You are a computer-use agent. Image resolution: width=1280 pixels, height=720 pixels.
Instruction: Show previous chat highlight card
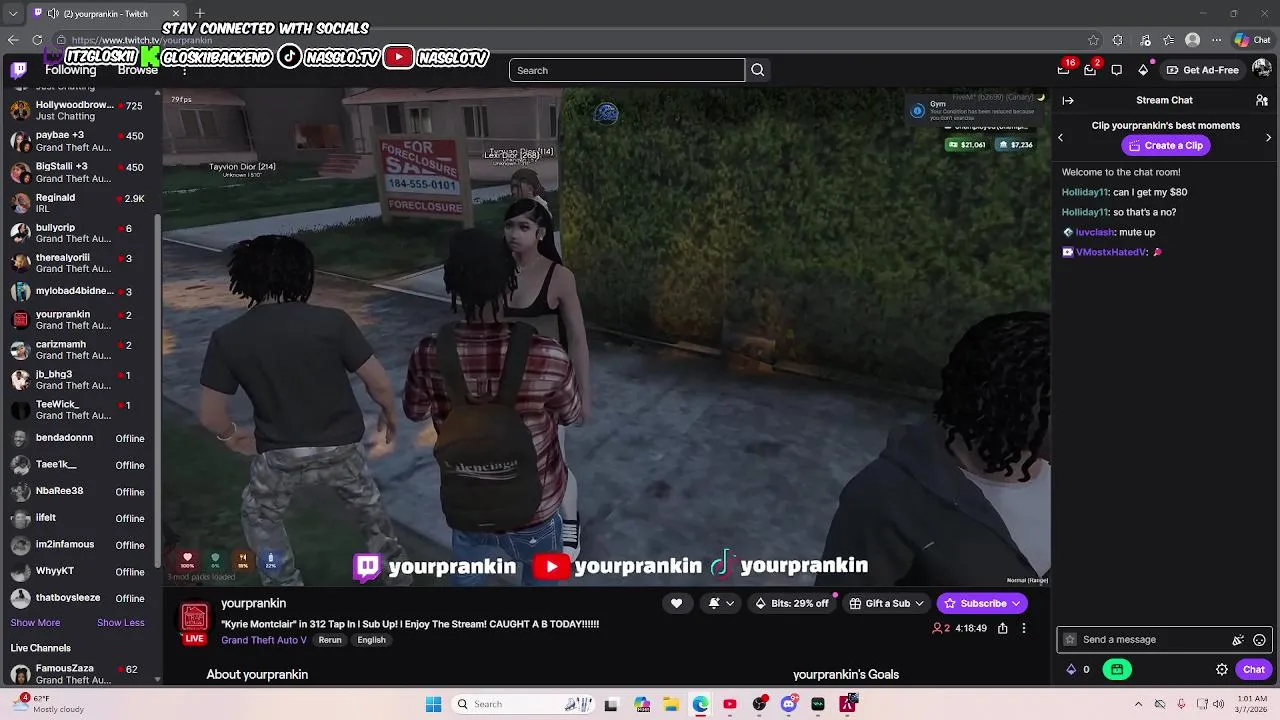point(1061,137)
